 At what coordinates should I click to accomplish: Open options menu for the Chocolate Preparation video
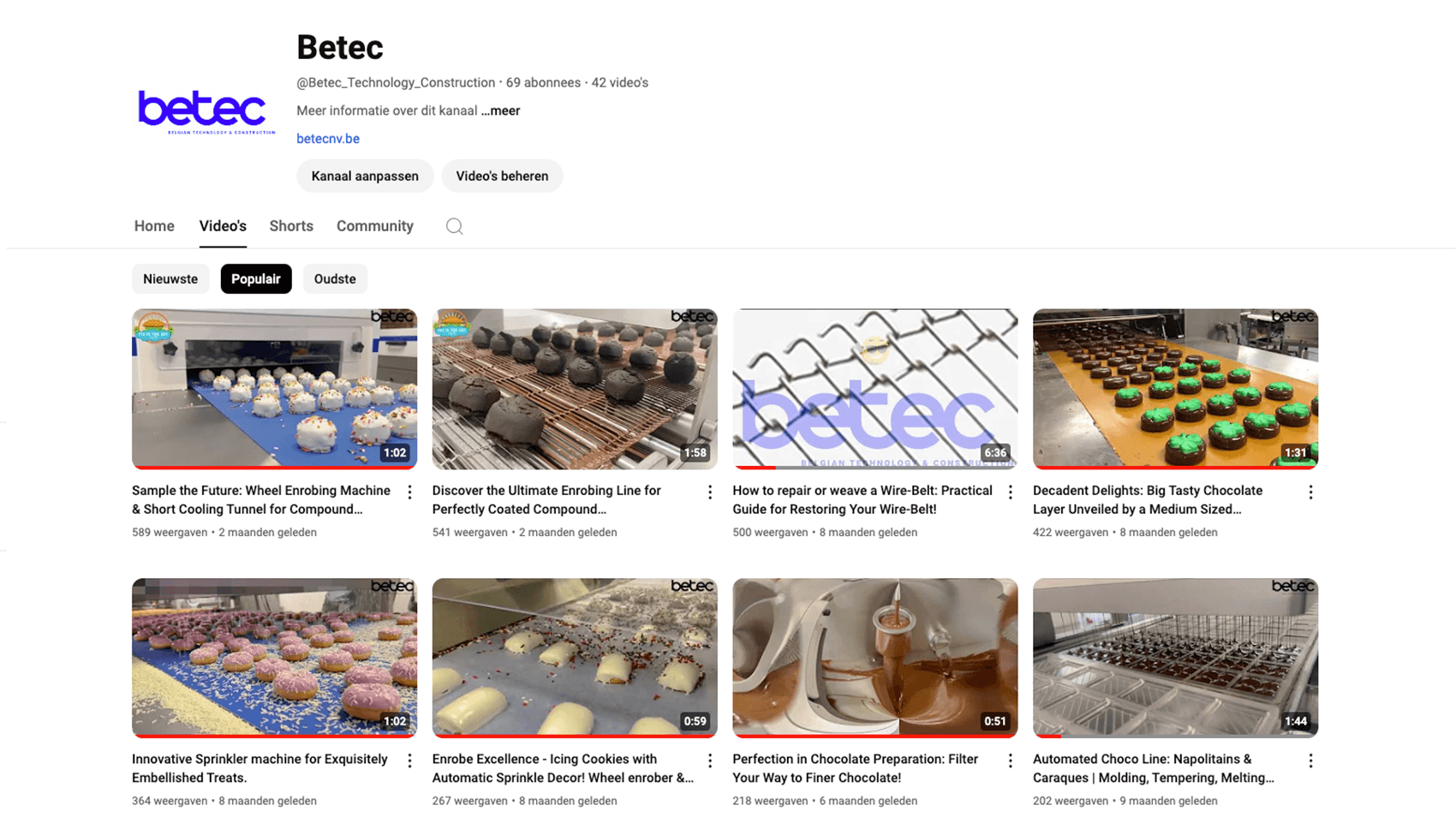[x=1011, y=760]
